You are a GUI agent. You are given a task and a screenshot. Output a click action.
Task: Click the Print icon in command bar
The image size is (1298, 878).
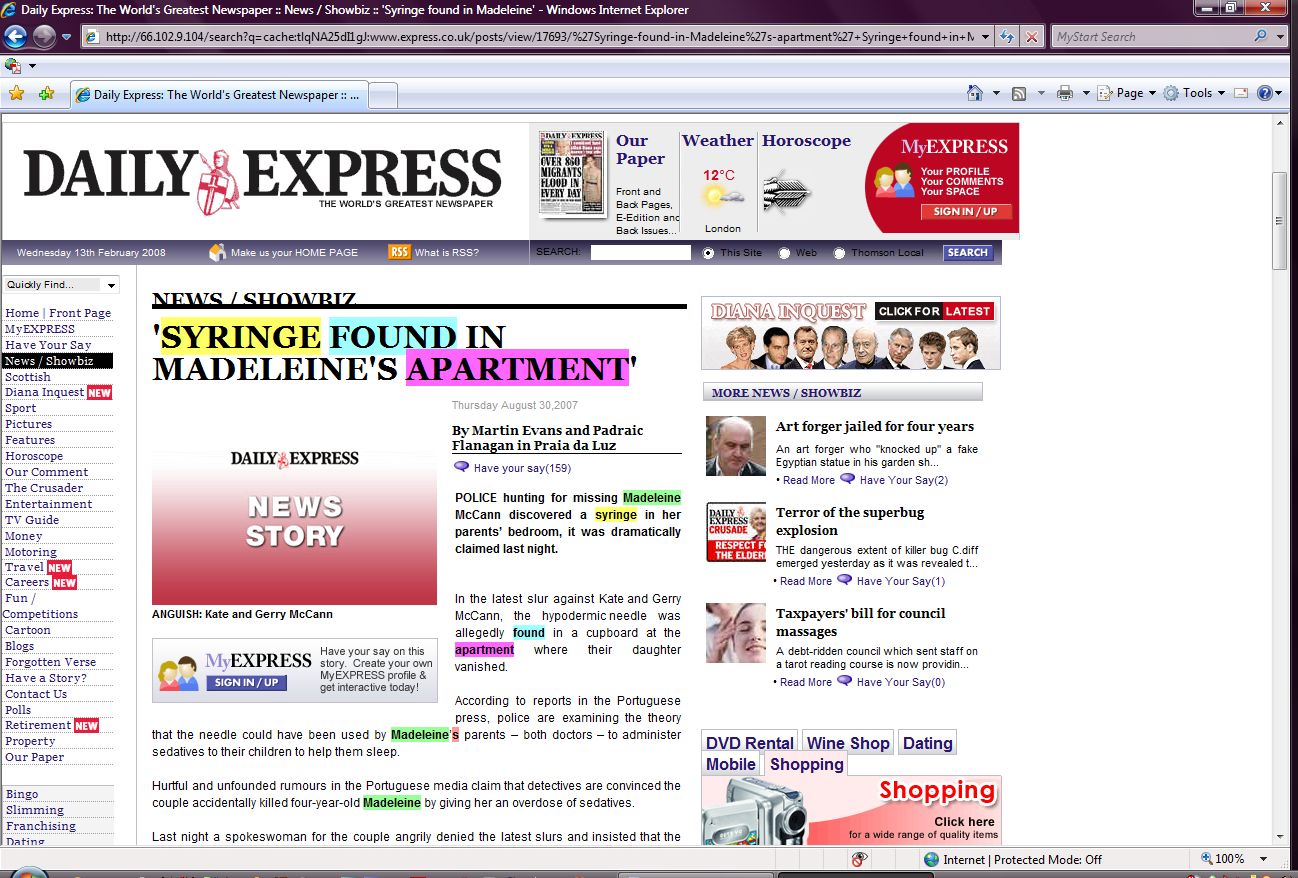pyautogui.click(x=1065, y=93)
